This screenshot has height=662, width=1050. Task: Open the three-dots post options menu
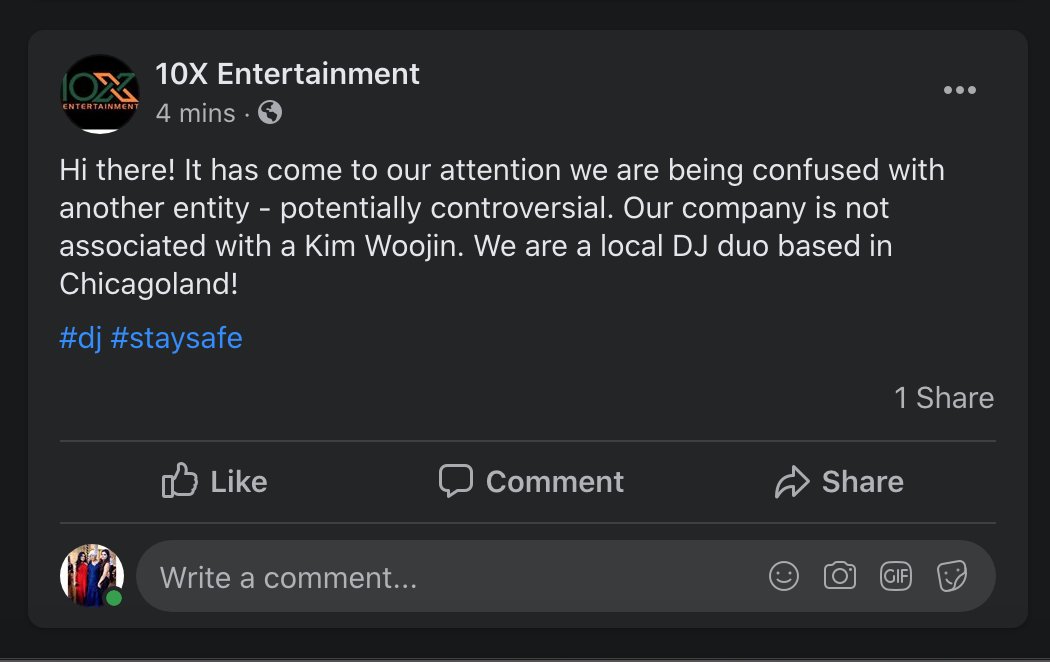(x=960, y=90)
